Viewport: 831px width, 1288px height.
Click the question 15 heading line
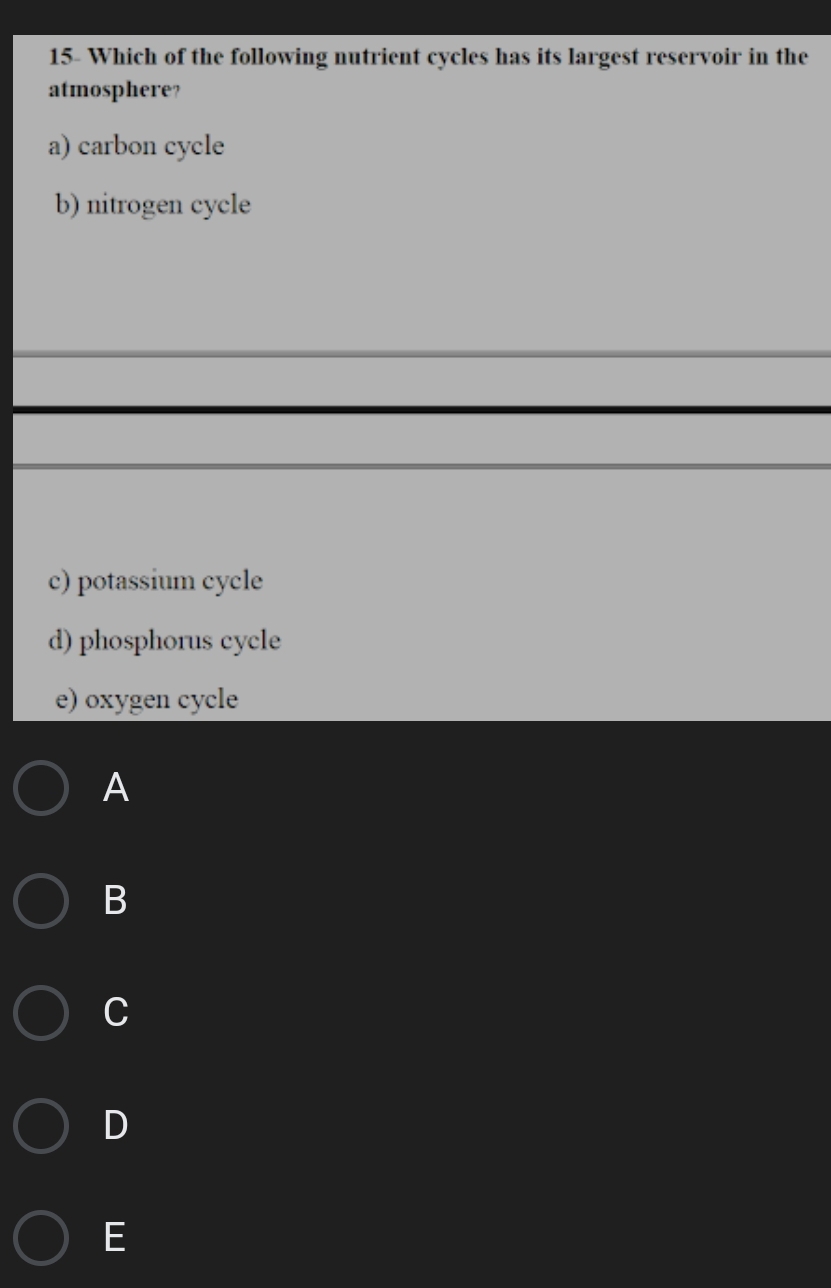coord(428,57)
